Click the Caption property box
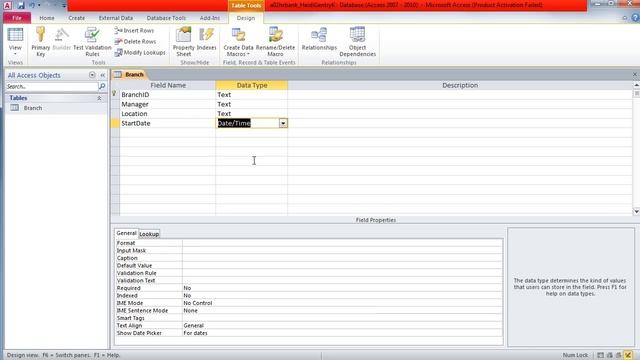 [342, 258]
